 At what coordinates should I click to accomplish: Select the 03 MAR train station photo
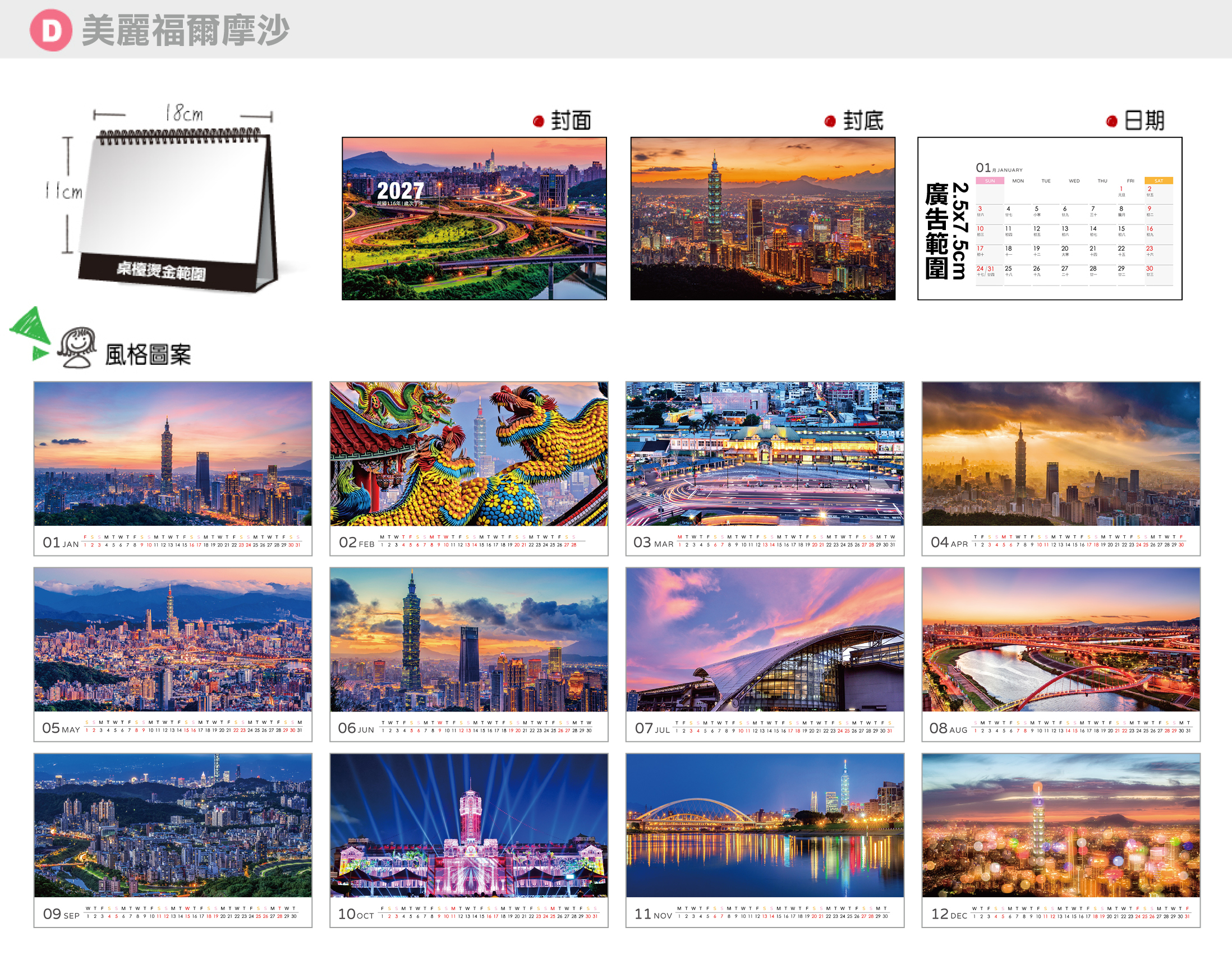click(765, 453)
